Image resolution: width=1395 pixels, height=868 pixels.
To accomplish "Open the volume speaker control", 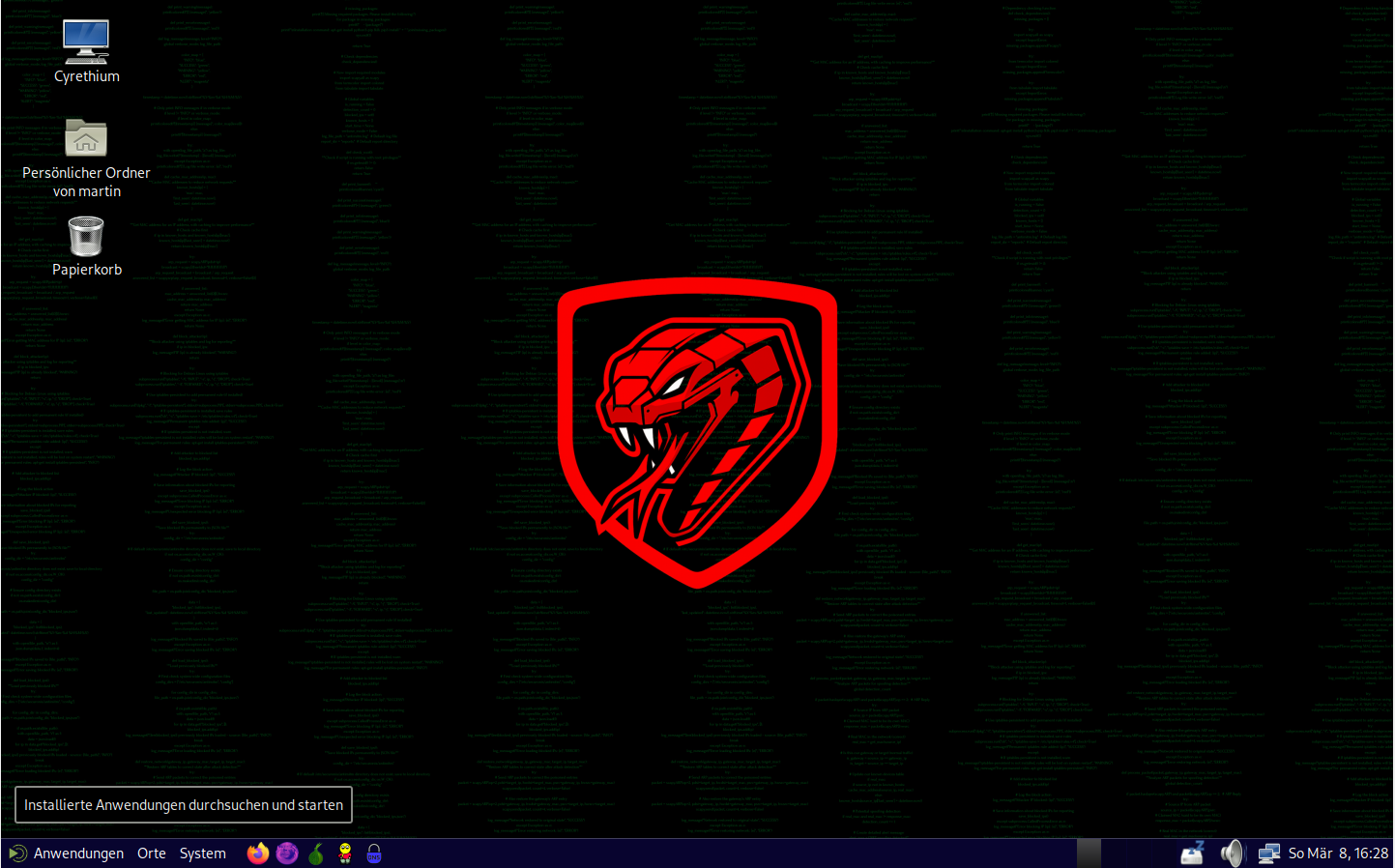I will [x=1232, y=854].
